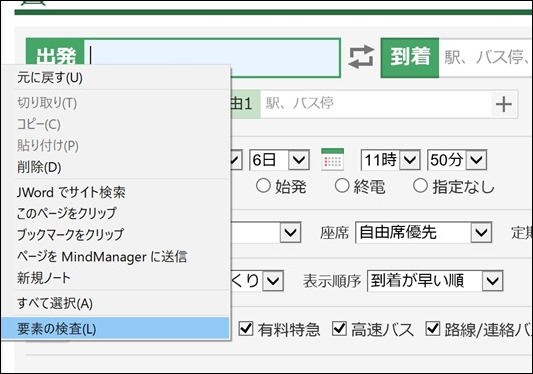Add another via station with plus icon

pos(504,104)
